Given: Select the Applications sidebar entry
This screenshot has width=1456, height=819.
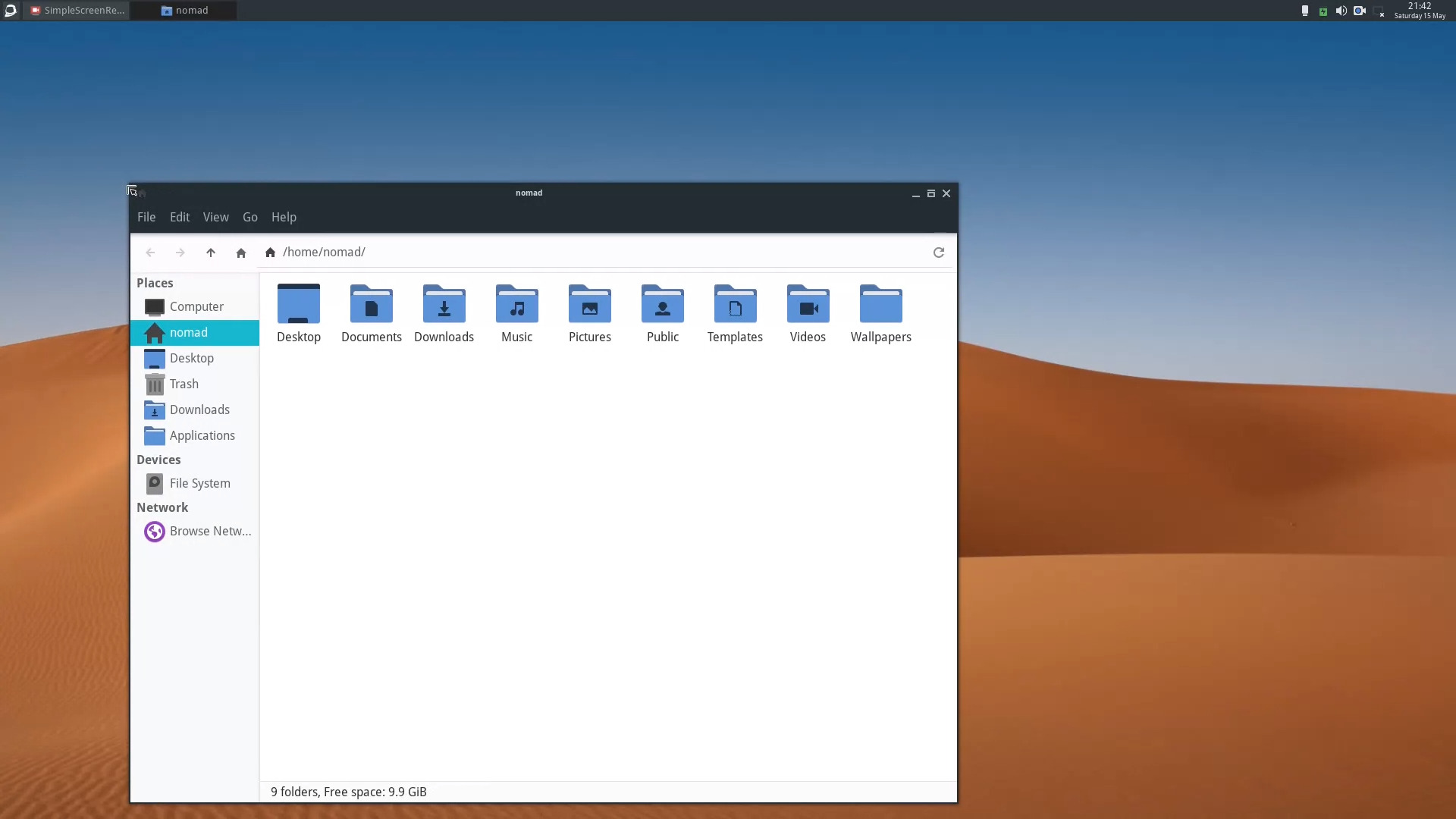Looking at the screenshot, I should pos(200,435).
